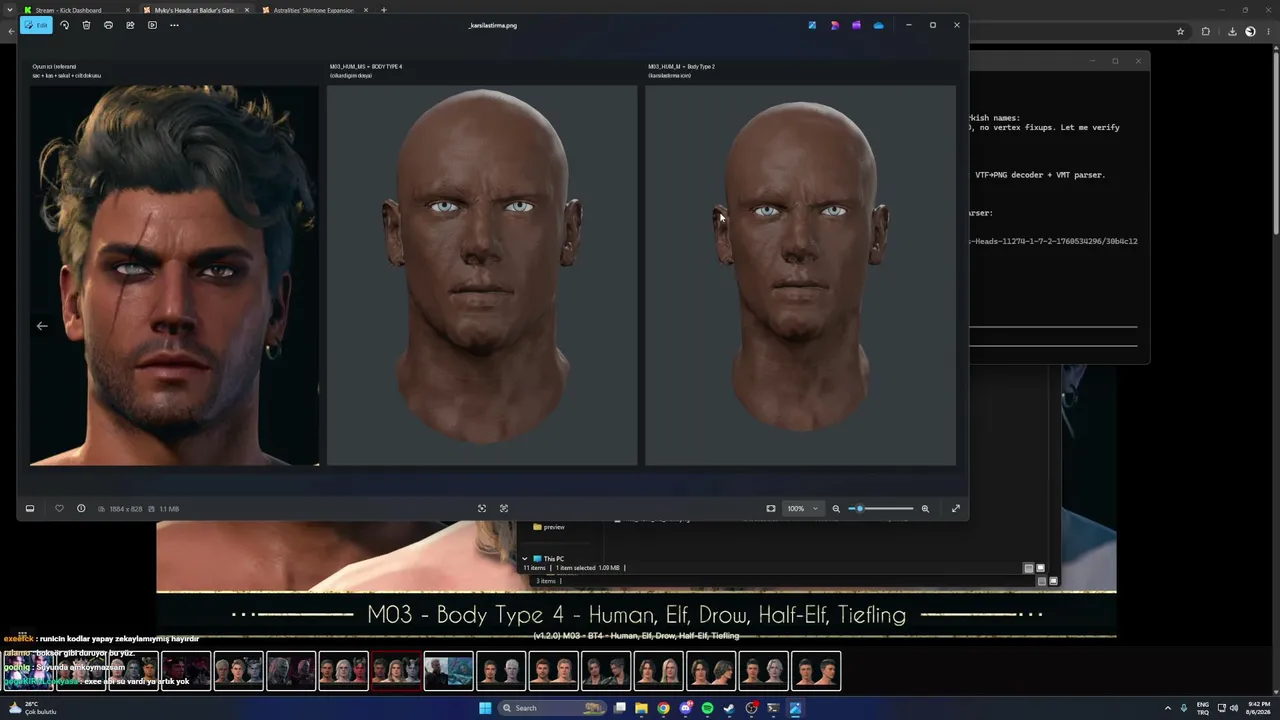This screenshot has width=1280, height=720.
Task: Switch to Myky's Heads at Baldur's Gate tab
Action: point(194,10)
